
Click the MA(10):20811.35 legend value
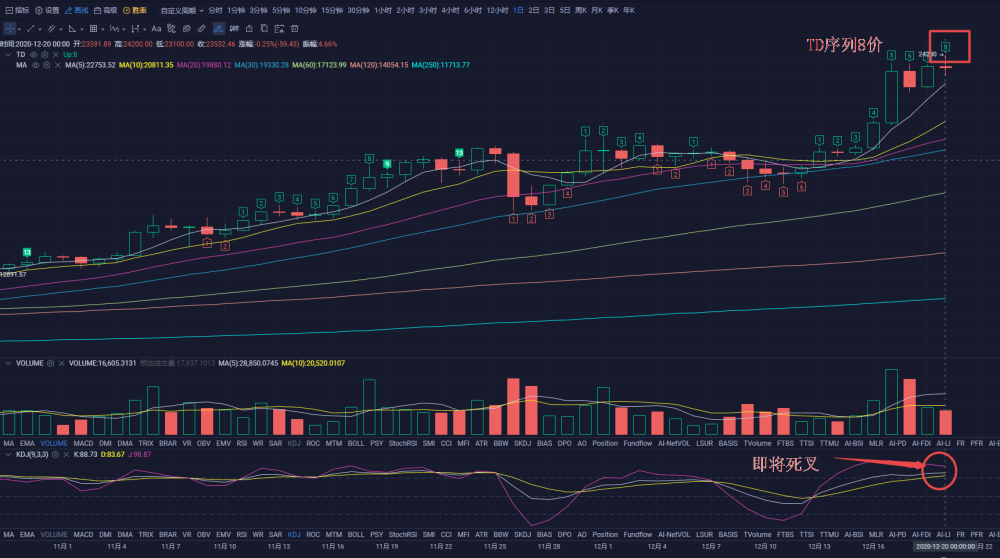pos(146,65)
